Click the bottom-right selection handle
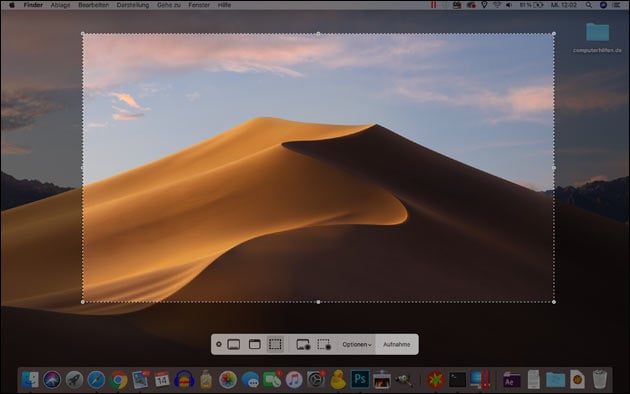 (x=554, y=302)
